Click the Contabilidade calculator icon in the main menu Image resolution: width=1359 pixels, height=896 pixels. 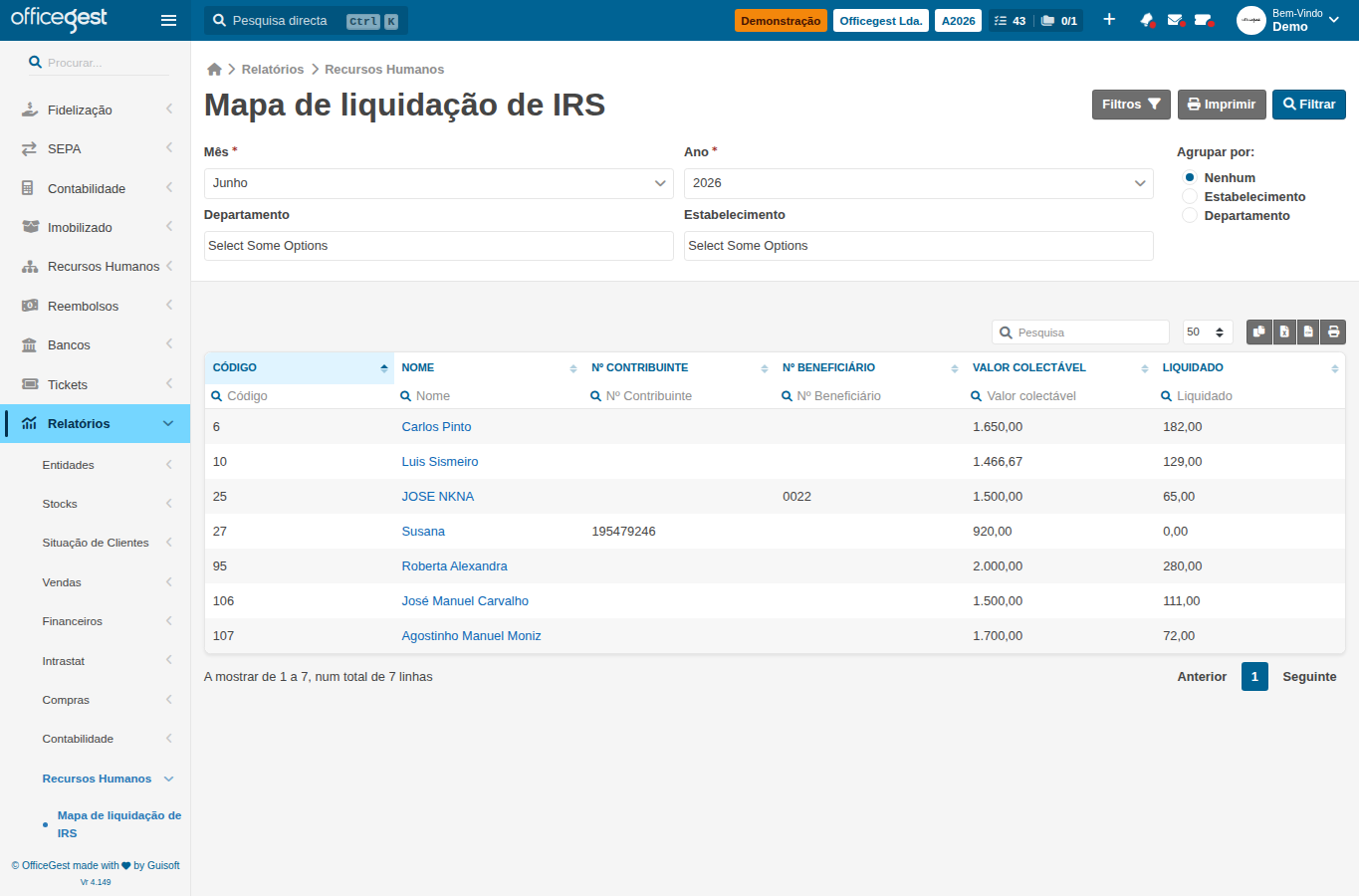[29, 188]
